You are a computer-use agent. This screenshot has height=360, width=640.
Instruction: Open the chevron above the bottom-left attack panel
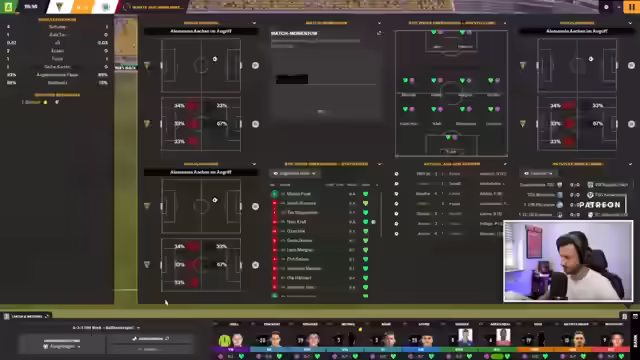click(254, 164)
